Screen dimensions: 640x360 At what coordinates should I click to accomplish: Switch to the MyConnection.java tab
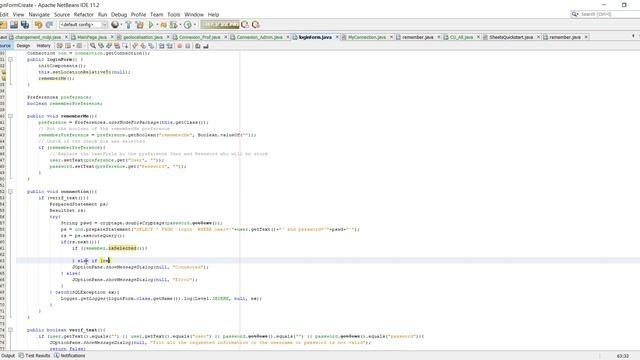tap(367, 37)
